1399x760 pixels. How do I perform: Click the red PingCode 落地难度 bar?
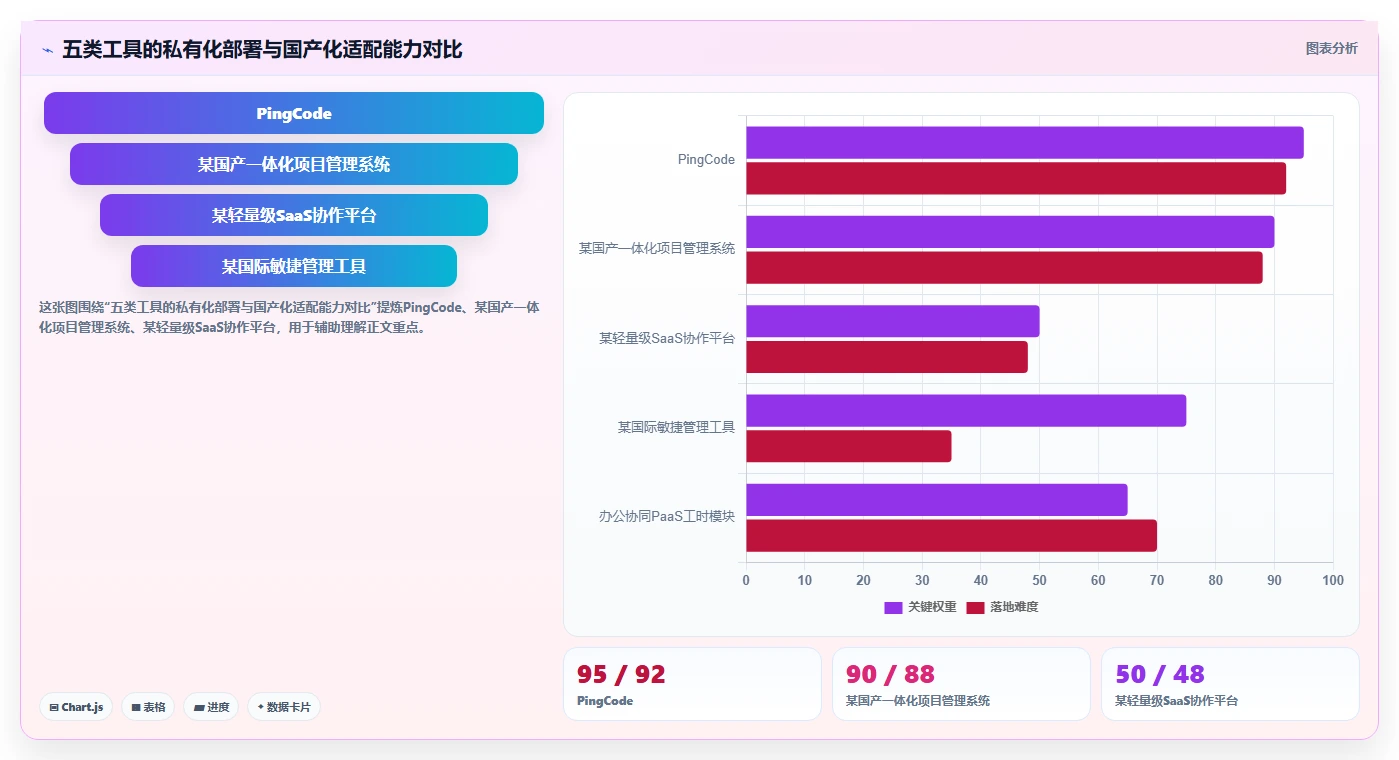(x=1016, y=178)
